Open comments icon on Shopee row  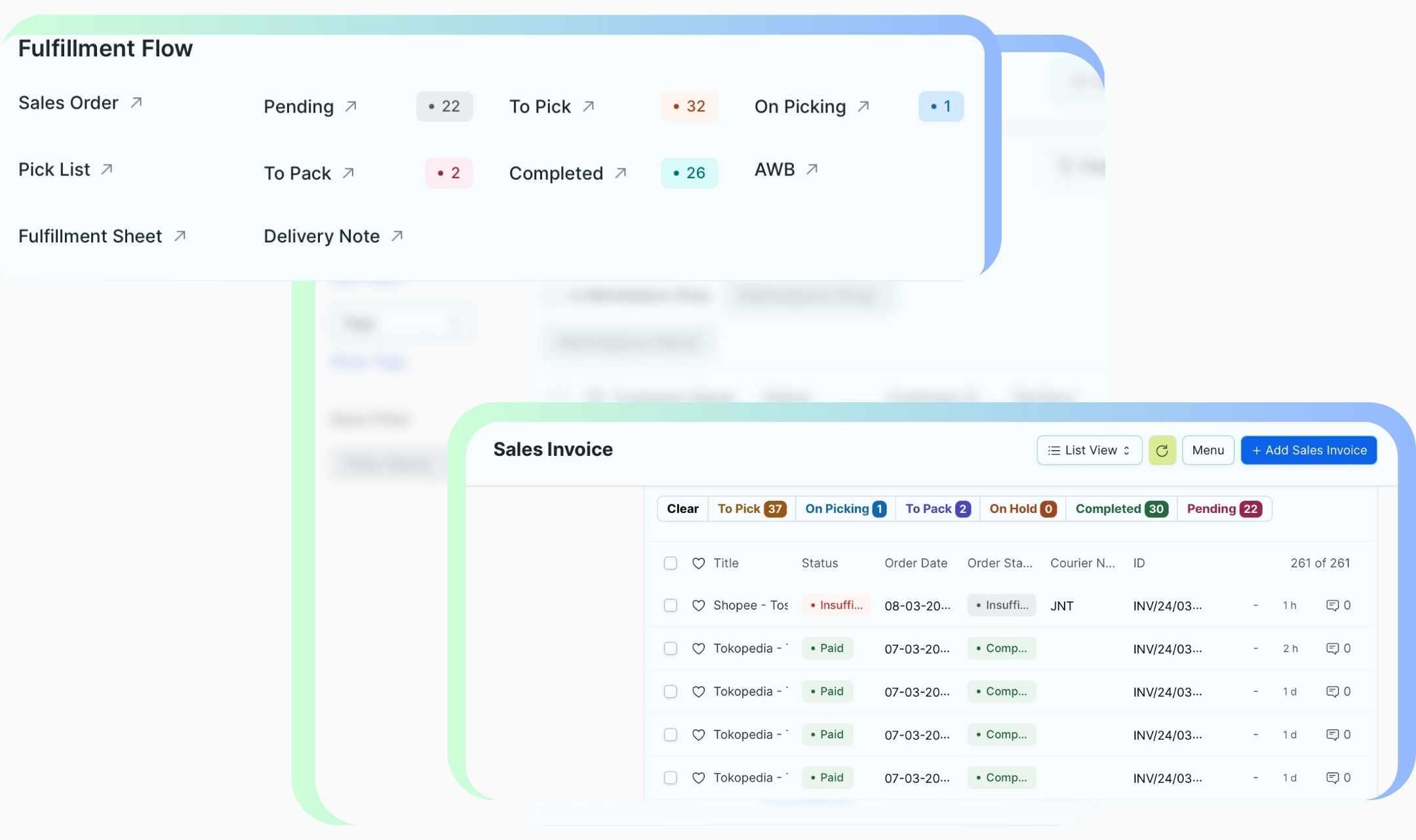(1332, 605)
